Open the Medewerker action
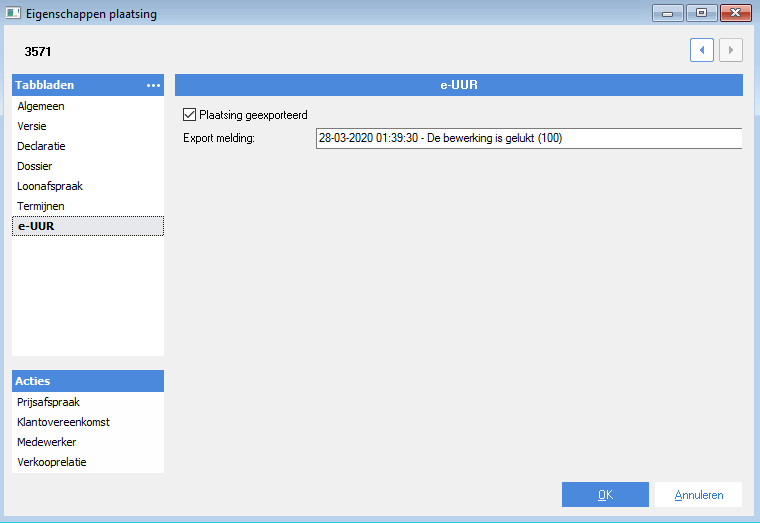 [88, 442]
